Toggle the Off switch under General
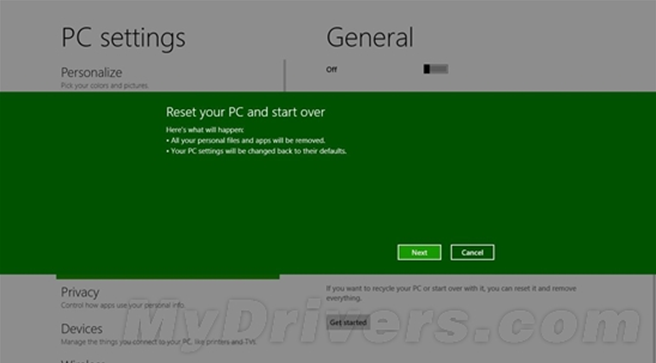Image resolution: width=656 pixels, height=363 pixels. point(436,69)
